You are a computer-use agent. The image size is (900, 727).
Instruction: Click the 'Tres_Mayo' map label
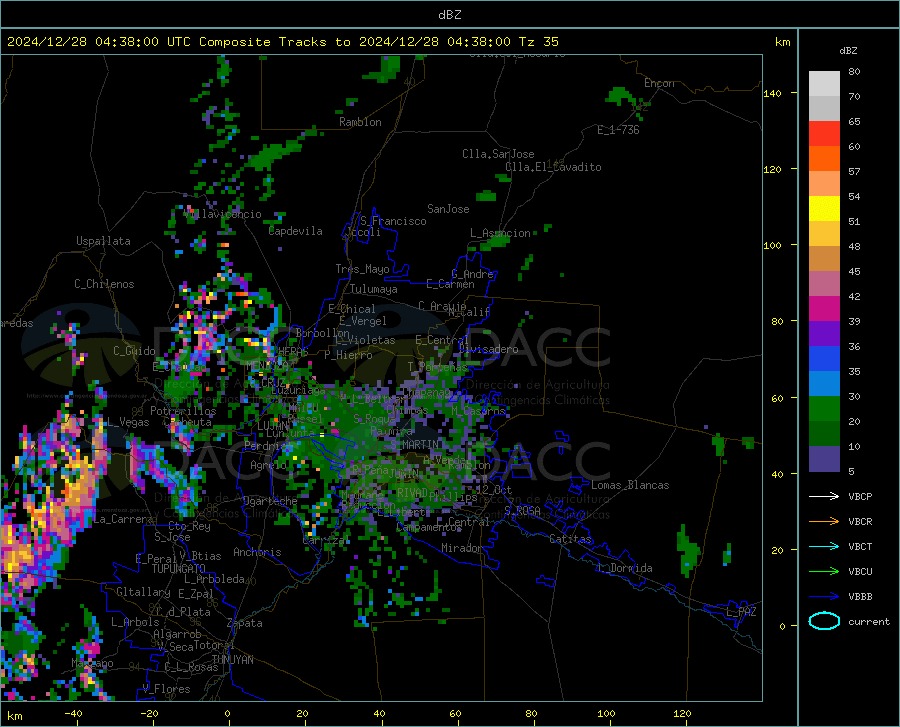coord(362,269)
